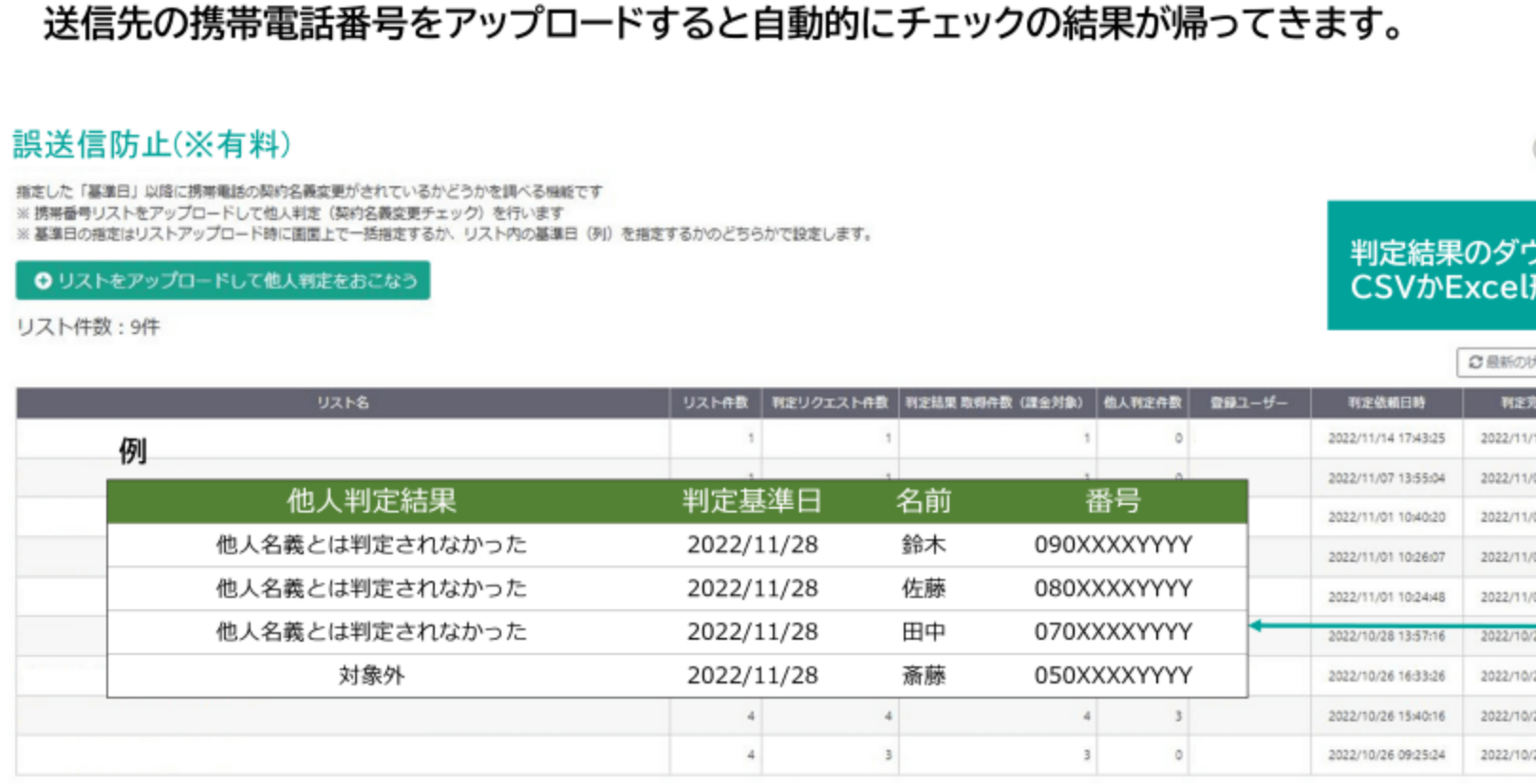Select the 判定依頼日時 column header
Screen dimensions: 1536x784
coord(1387,402)
